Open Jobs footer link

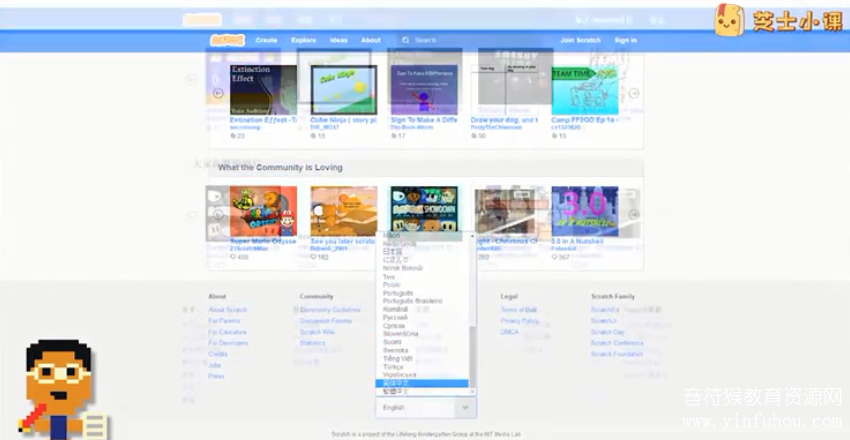click(215, 365)
